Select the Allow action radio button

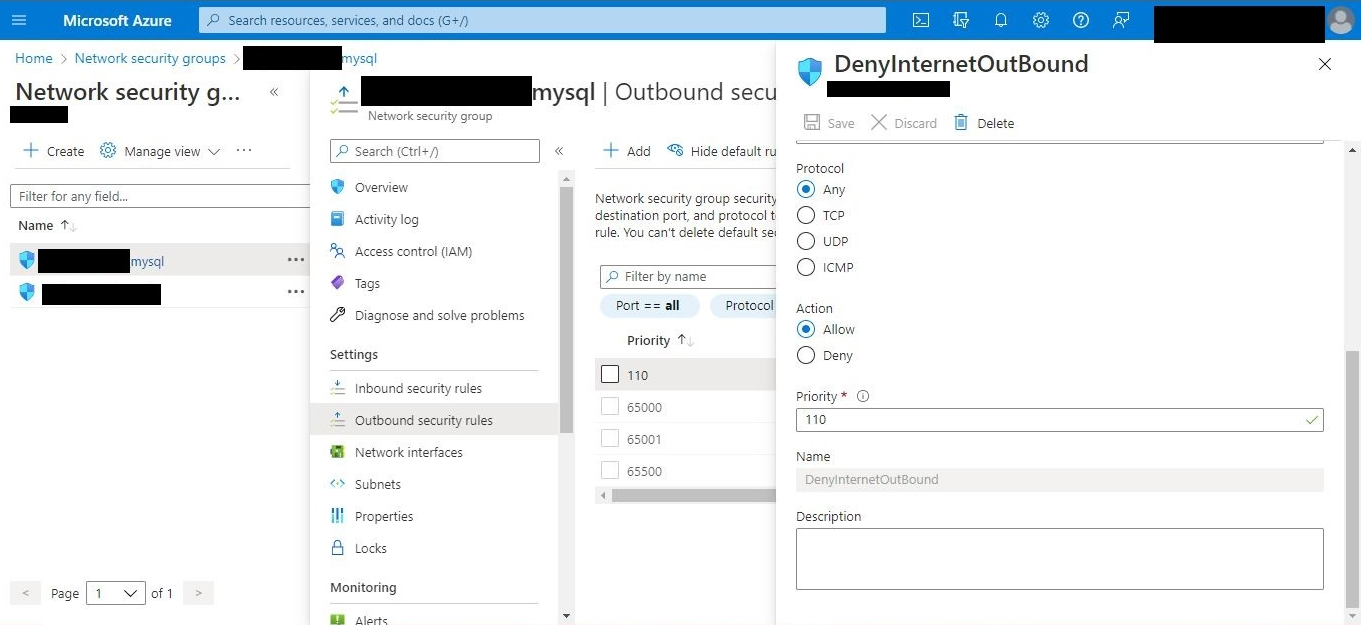(x=806, y=329)
